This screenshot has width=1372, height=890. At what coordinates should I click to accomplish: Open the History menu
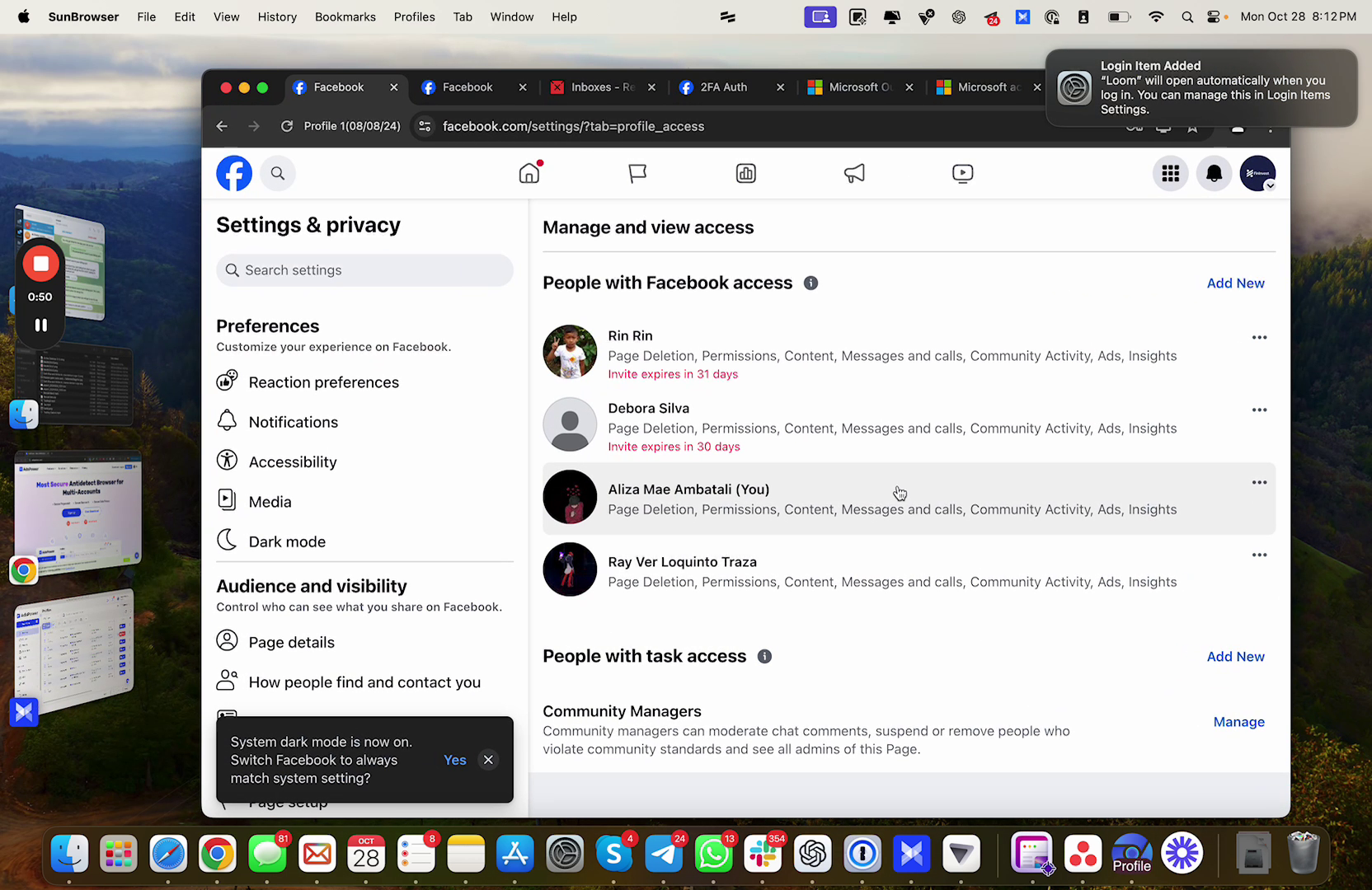277,16
